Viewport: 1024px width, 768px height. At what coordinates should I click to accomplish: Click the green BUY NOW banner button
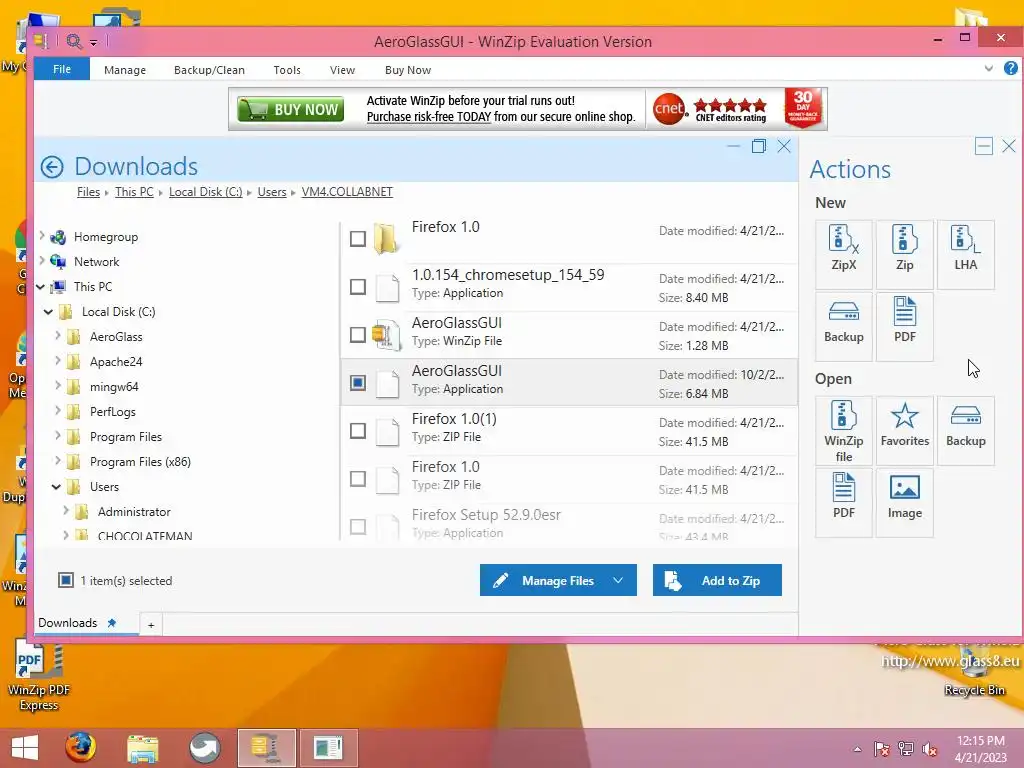tap(291, 109)
